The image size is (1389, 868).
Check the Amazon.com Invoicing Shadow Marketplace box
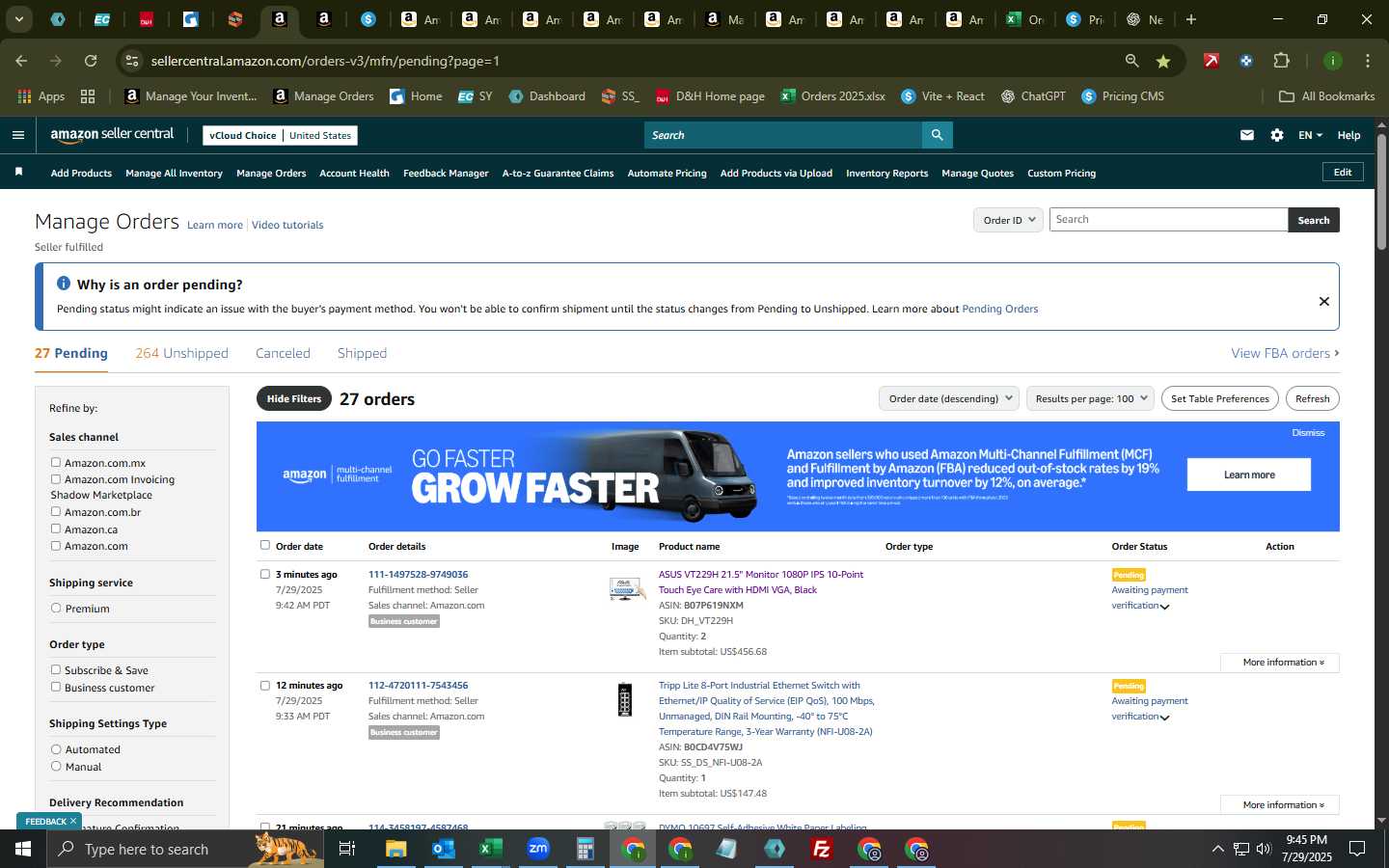tap(56, 478)
